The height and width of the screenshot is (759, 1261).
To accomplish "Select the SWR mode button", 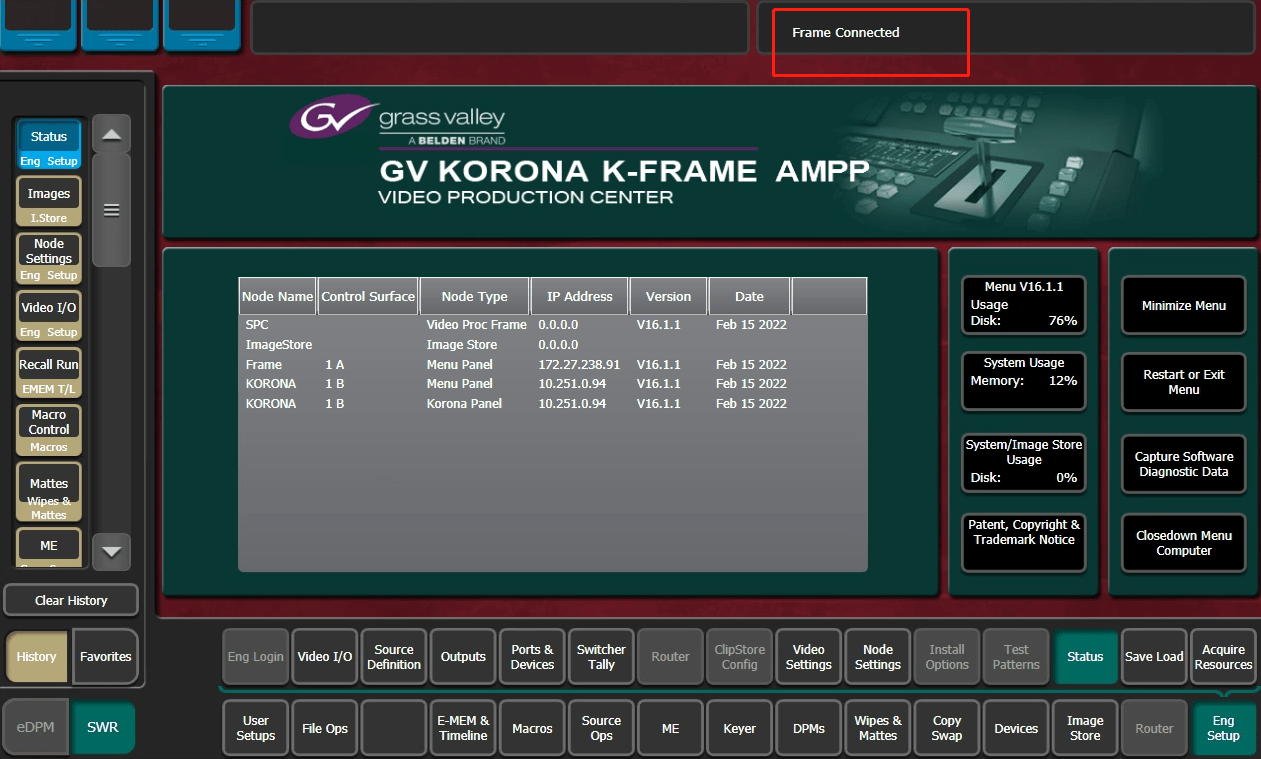I will tap(102, 727).
